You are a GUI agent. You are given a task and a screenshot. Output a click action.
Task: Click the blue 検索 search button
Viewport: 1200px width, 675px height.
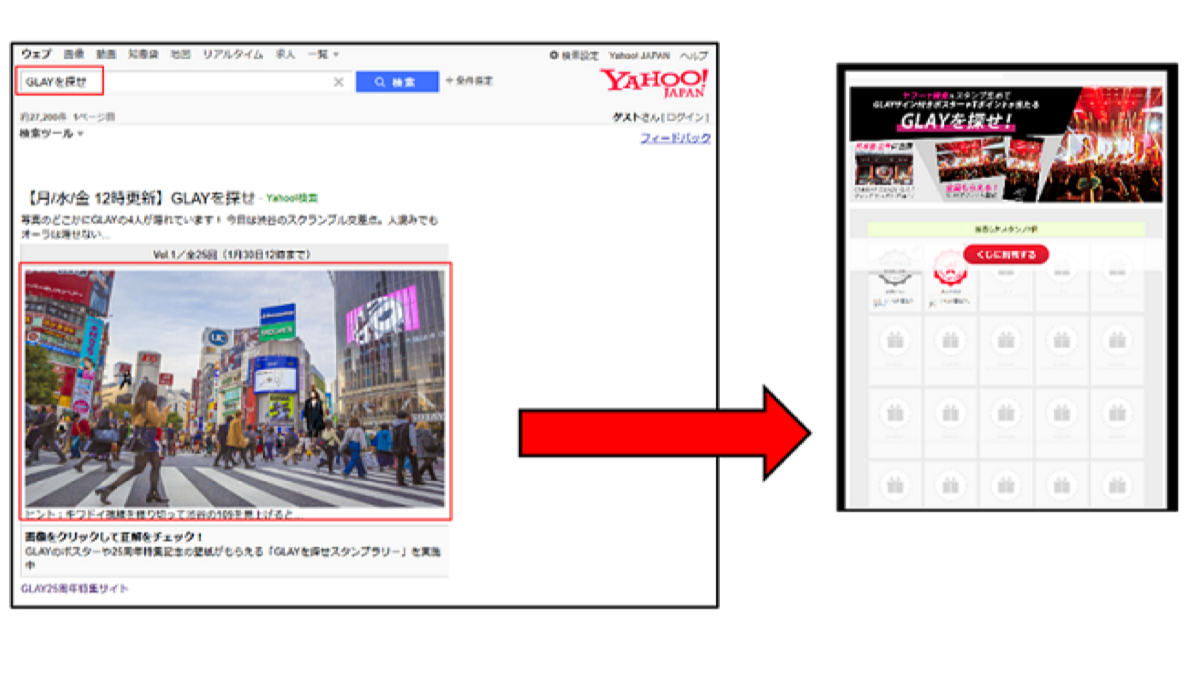[x=397, y=82]
